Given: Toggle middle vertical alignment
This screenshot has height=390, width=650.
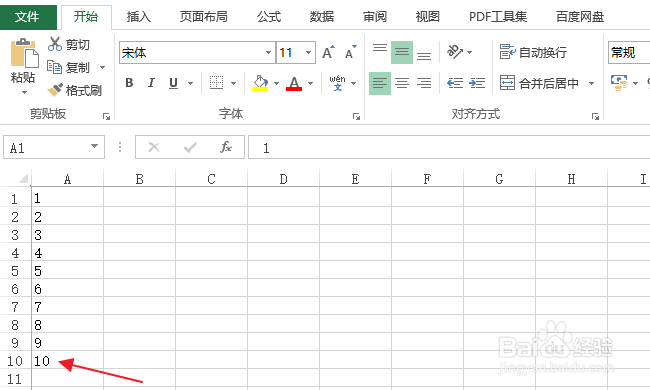Looking at the screenshot, I should point(402,52).
